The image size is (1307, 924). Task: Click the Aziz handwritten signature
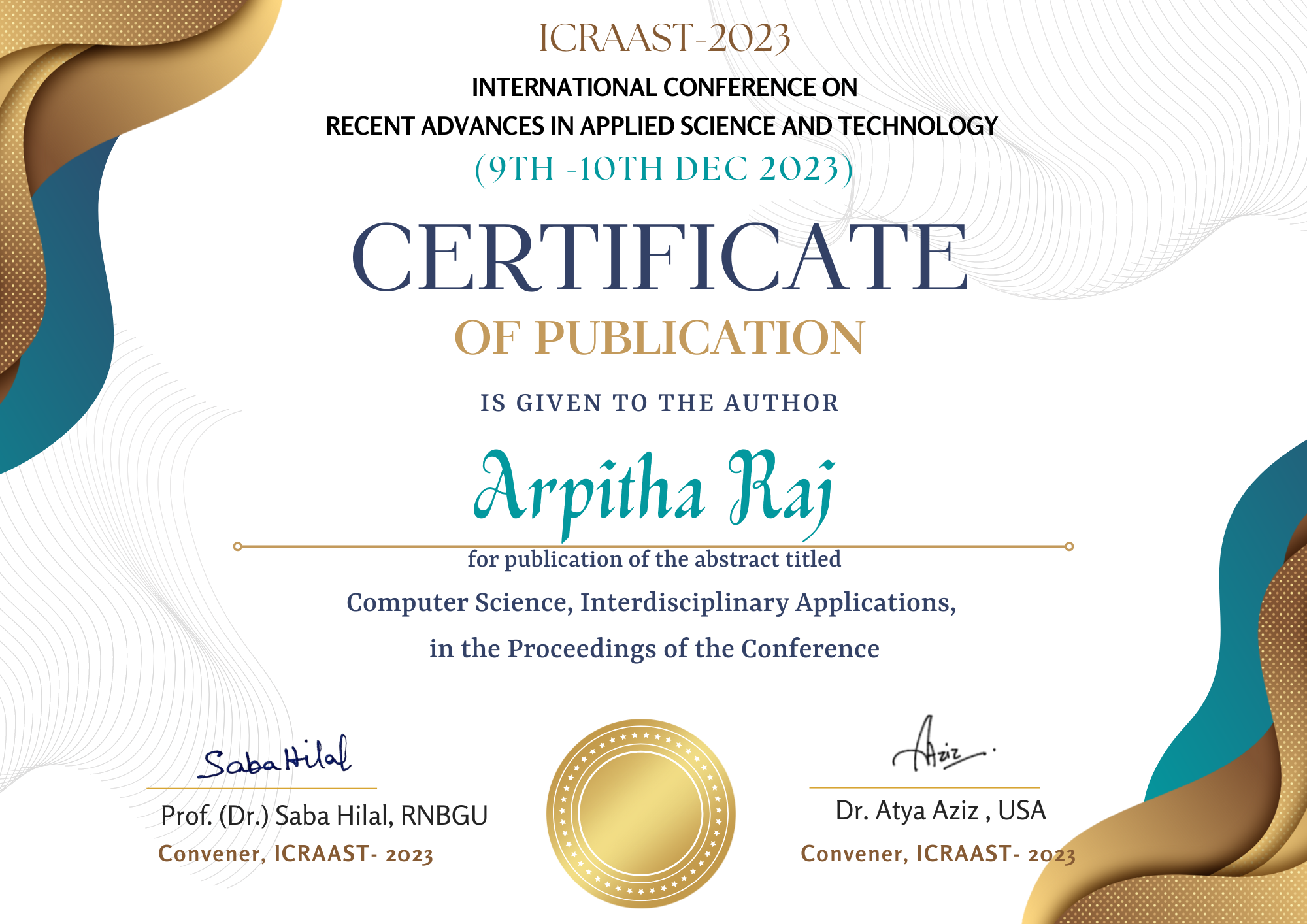[x=943, y=744]
